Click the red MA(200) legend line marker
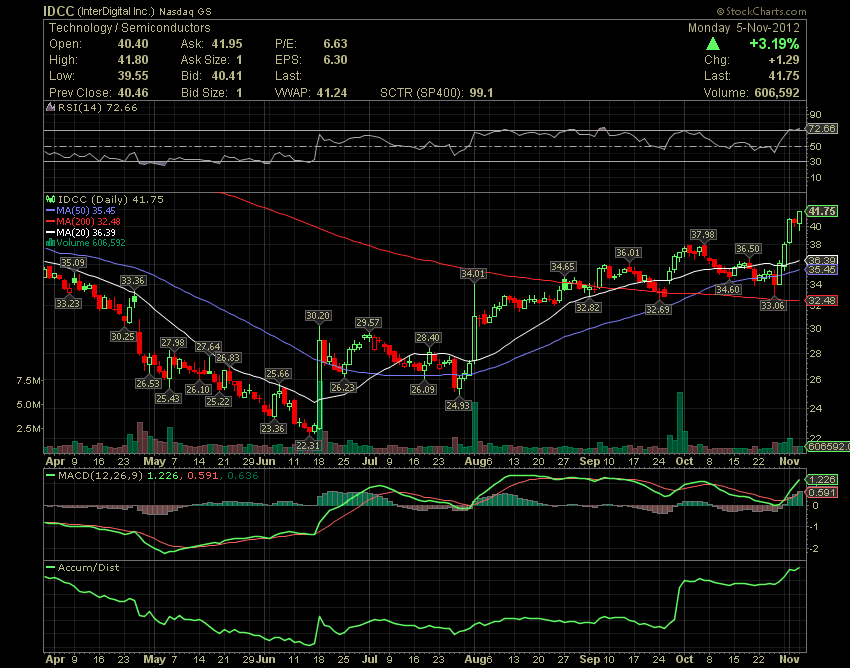850x668 pixels. (51, 221)
